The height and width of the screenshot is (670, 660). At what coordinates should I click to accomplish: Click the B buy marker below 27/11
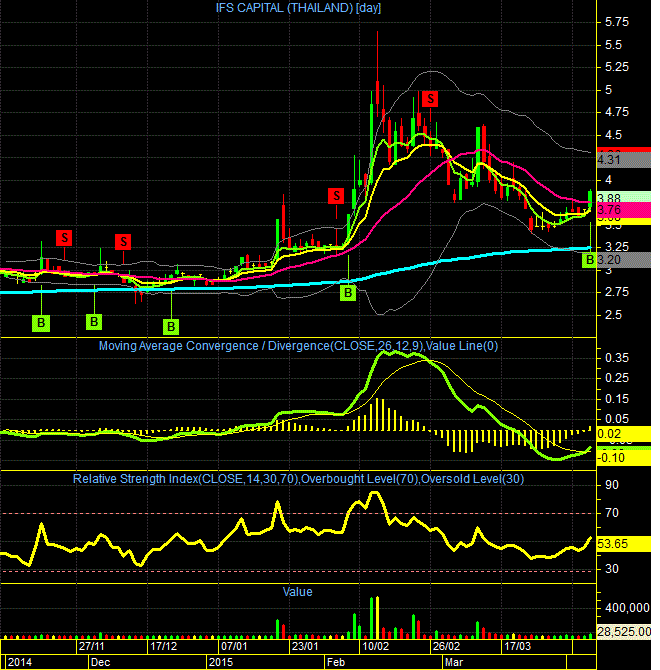94,322
